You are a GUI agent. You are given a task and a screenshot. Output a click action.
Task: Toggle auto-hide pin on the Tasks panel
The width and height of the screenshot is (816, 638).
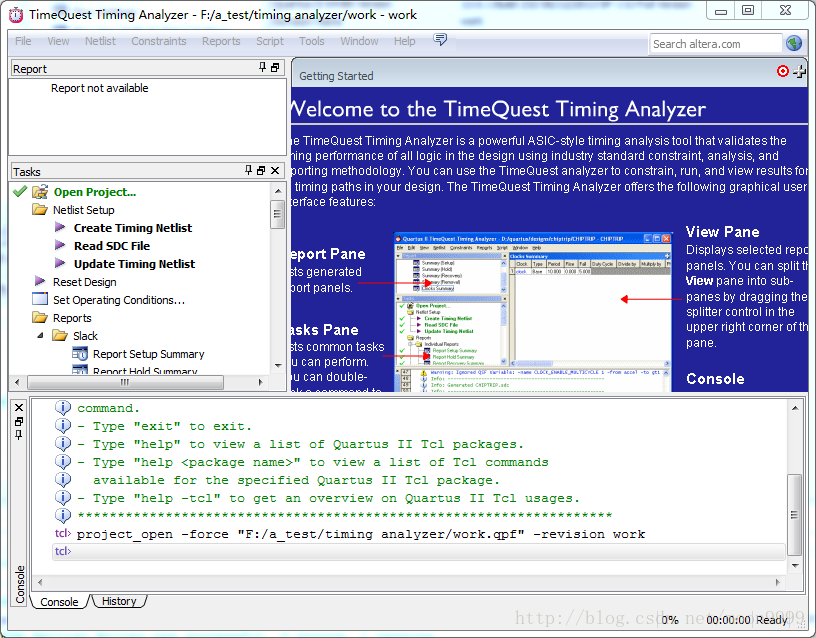pos(249,168)
